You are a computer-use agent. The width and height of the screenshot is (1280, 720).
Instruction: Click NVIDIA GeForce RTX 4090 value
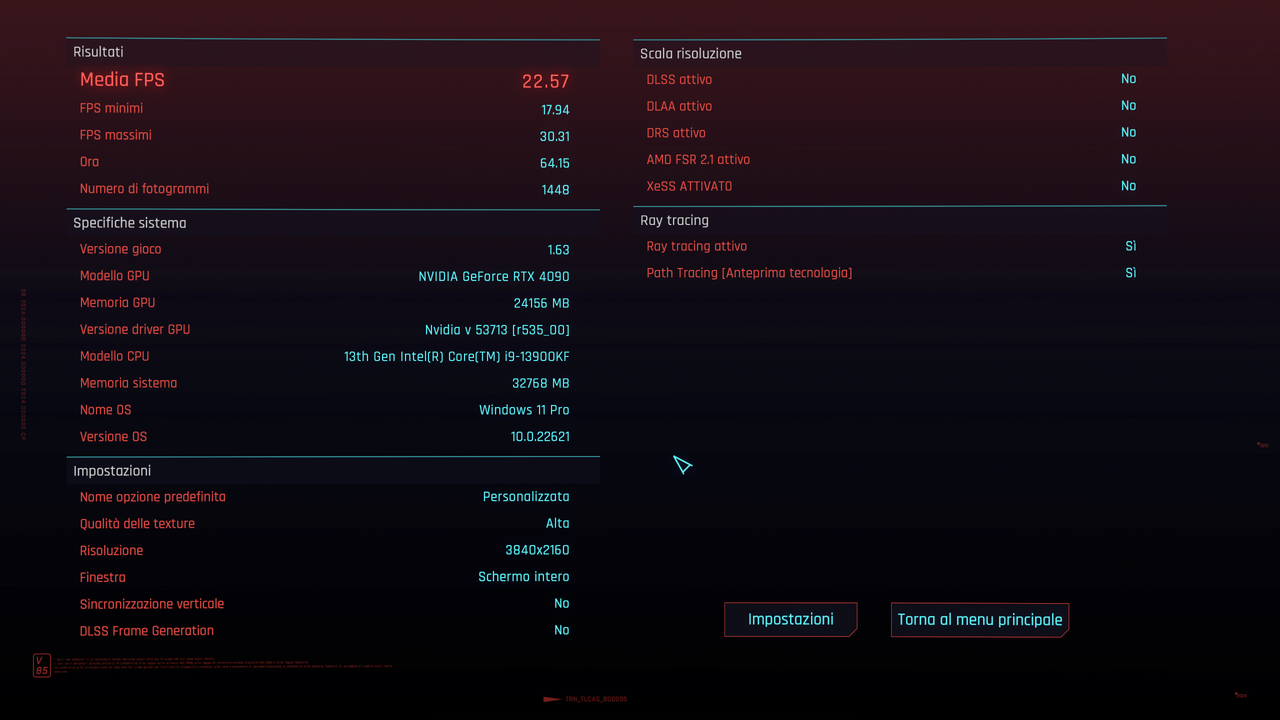(x=494, y=277)
